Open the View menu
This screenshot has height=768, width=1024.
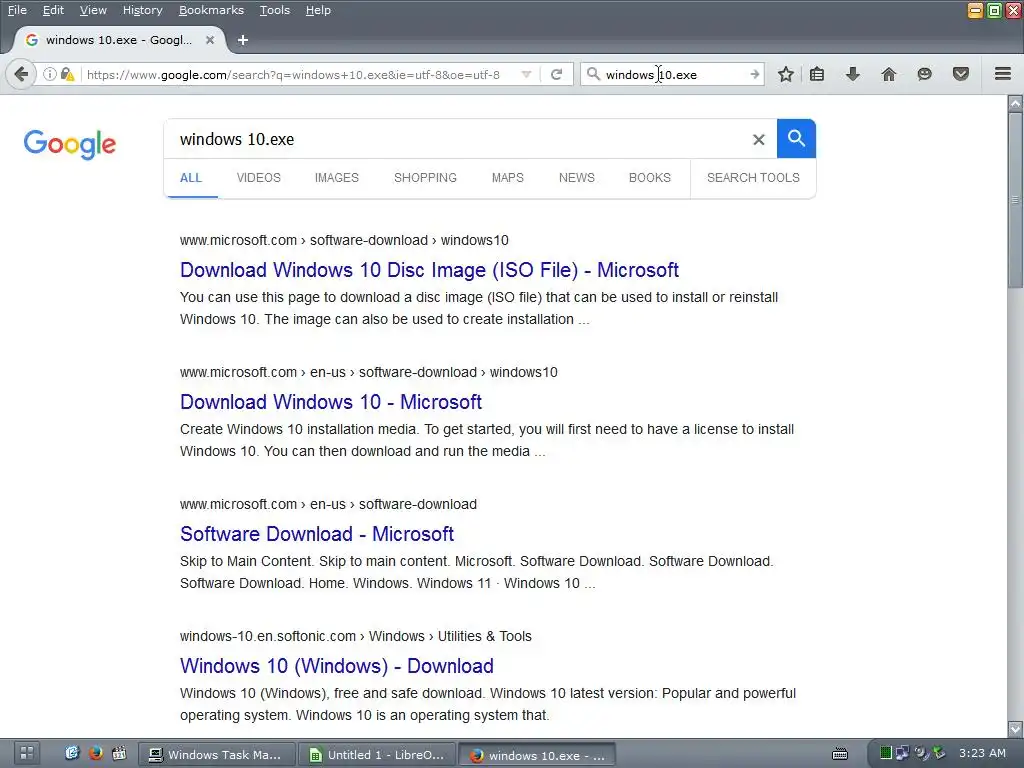93,10
